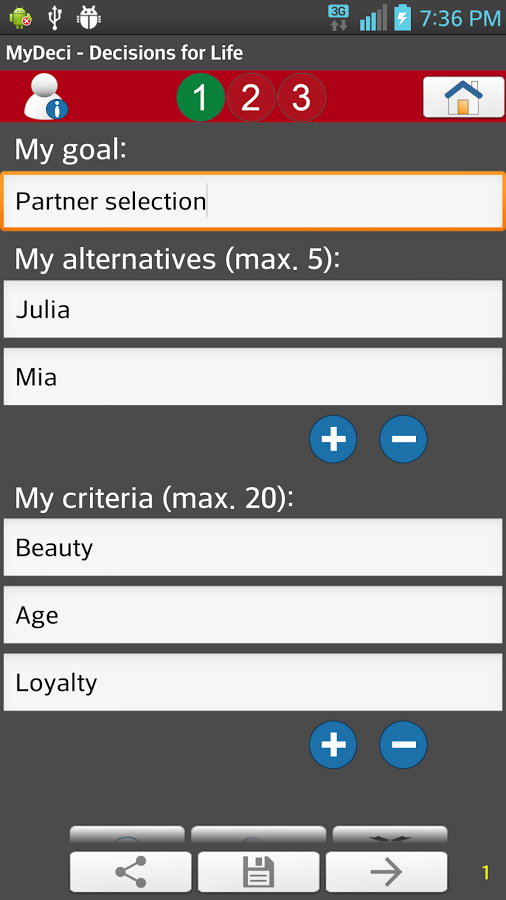Remove a criterion with minus icon
506x900 pixels.
pyautogui.click(x=403, y=744)
